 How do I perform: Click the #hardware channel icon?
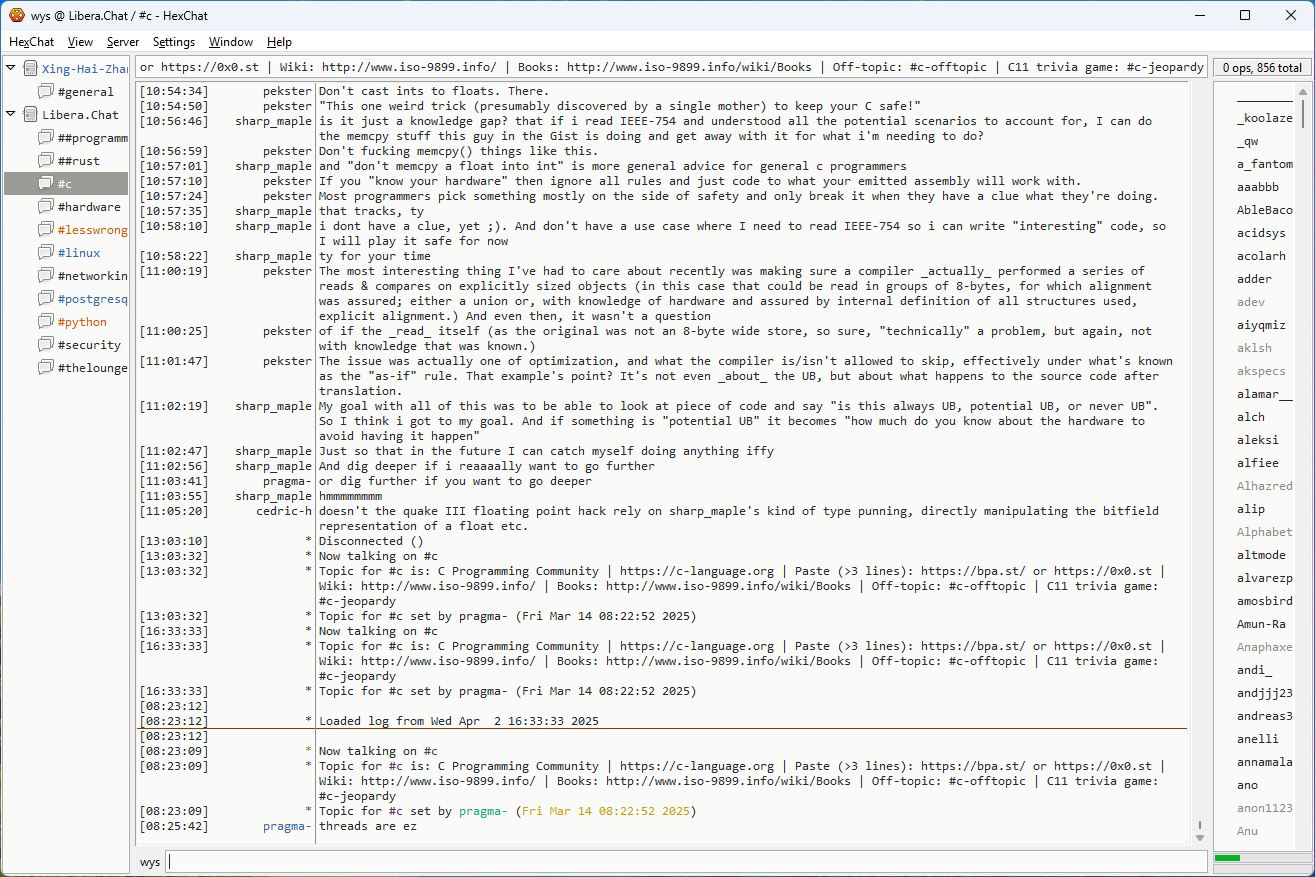click(46, 207)
